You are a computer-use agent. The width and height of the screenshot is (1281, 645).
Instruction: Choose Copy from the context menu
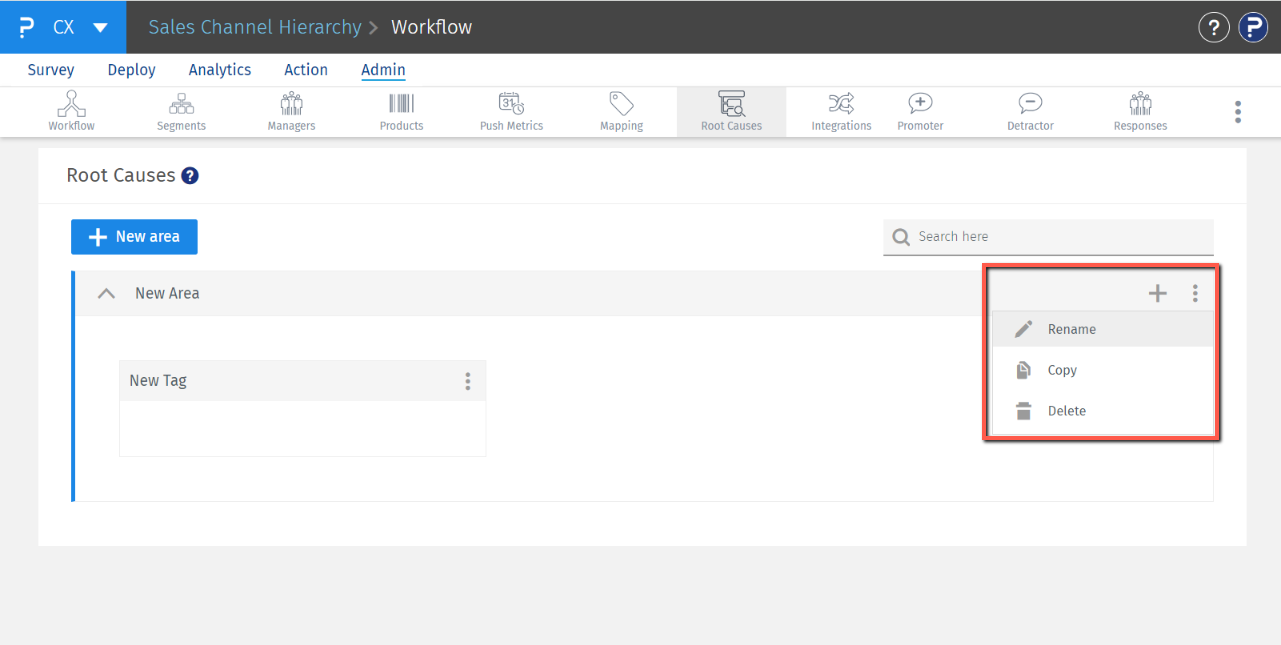[x=1103, y=370]
